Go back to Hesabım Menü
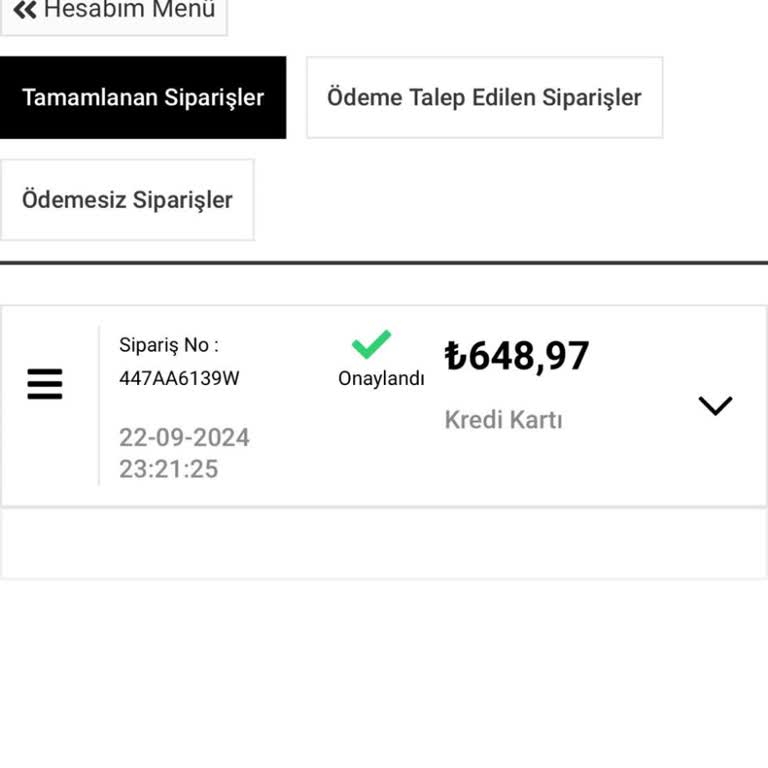768x768 pixels. (114, 12)
